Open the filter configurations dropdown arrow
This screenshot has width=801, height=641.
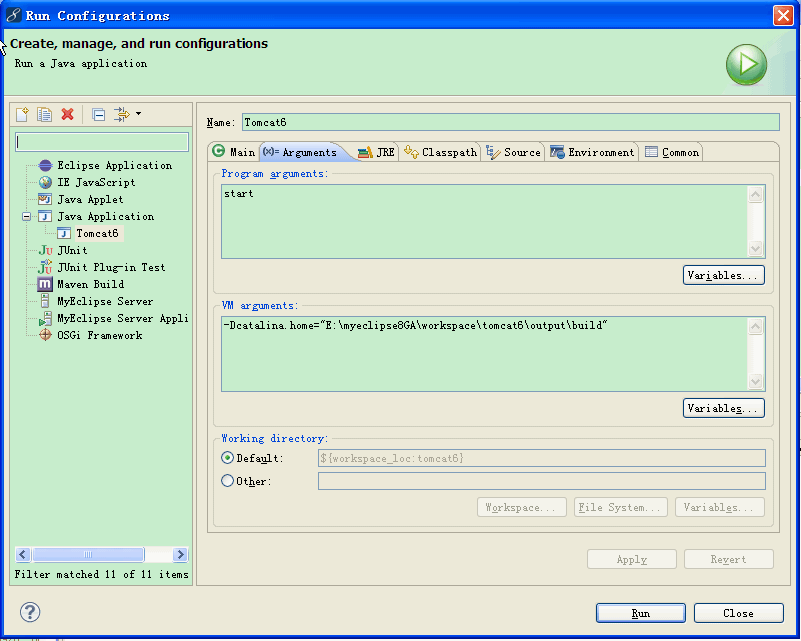click(138, 114)
